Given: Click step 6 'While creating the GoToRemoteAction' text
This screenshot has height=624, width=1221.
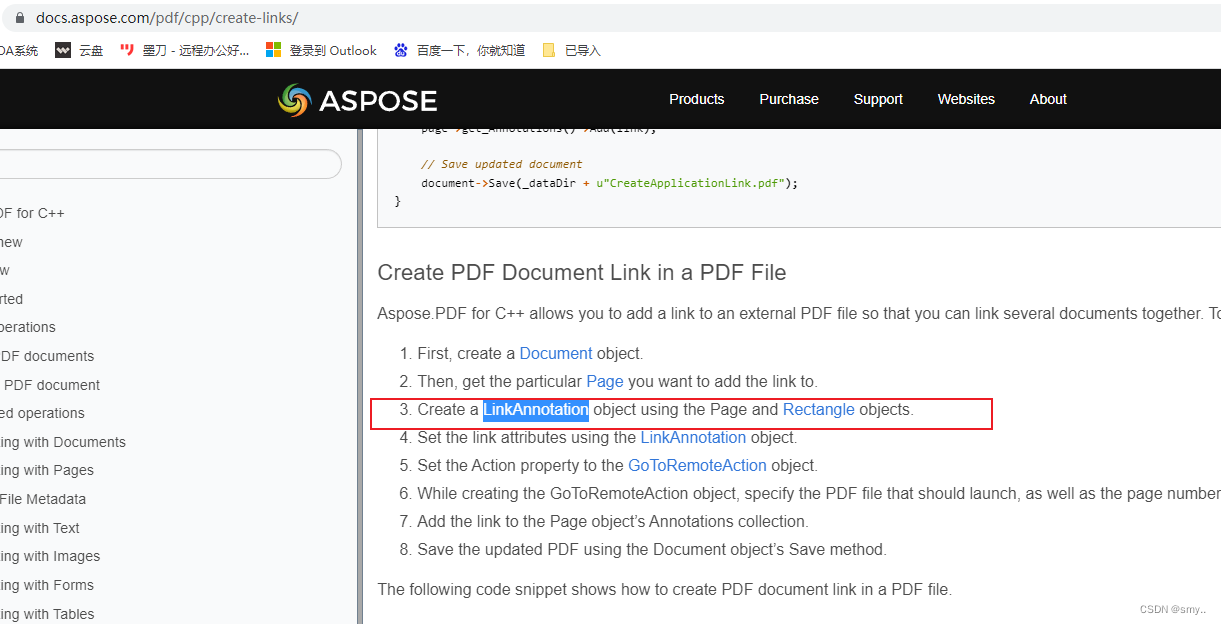Looking at the screenshot, I should pos(818,493).
